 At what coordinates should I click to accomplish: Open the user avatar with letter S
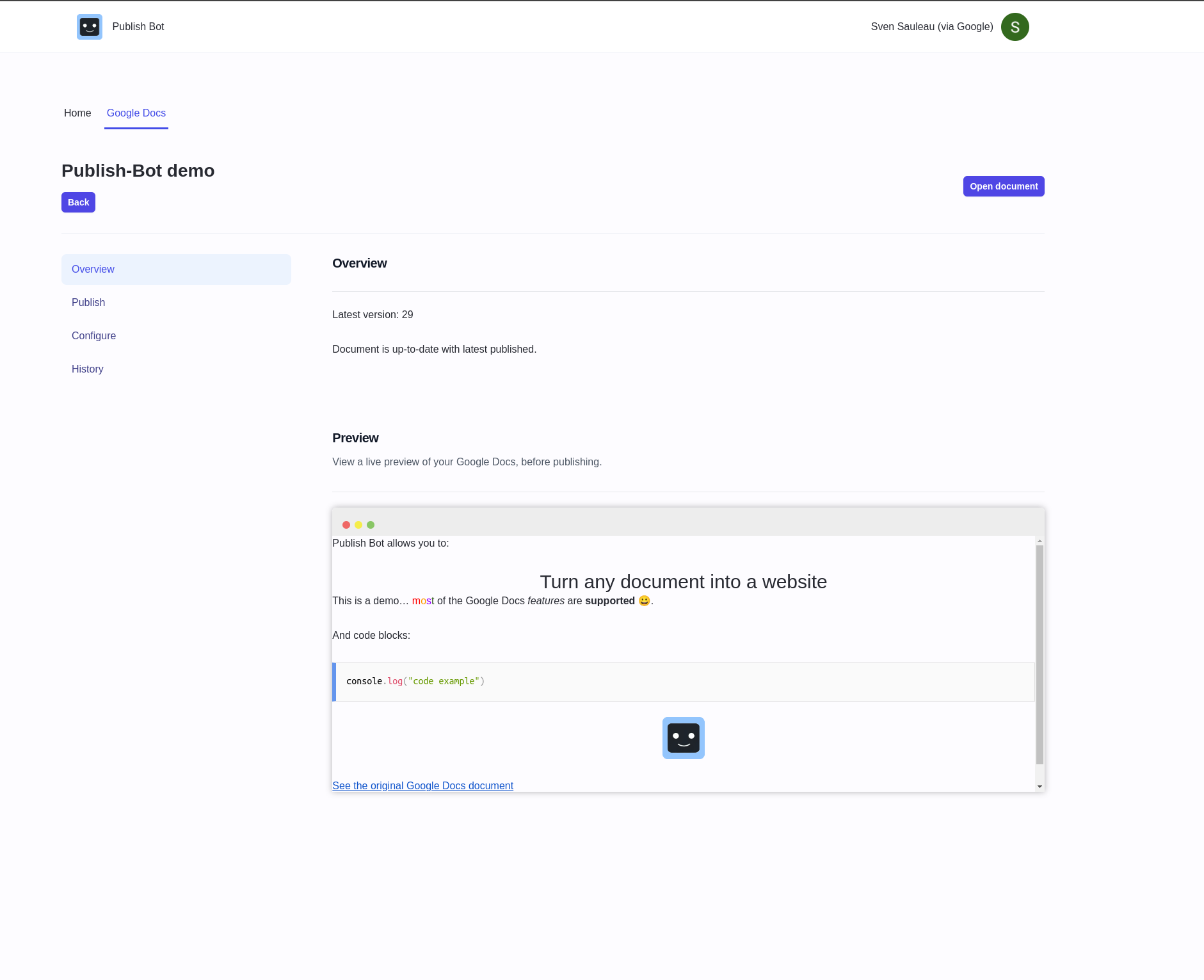(x=1015, y=27)
